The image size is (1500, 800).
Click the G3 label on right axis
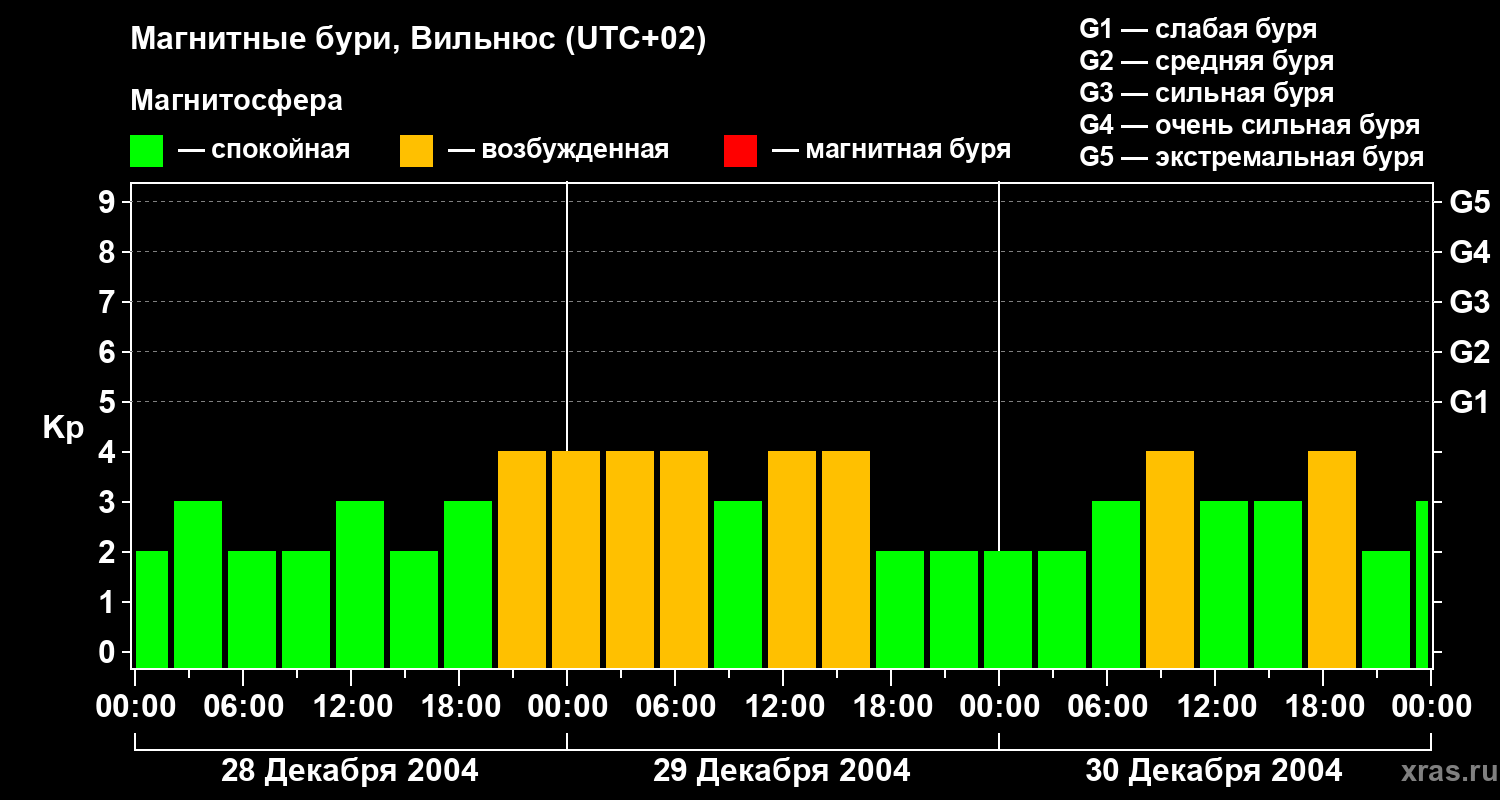point(1469,302)
